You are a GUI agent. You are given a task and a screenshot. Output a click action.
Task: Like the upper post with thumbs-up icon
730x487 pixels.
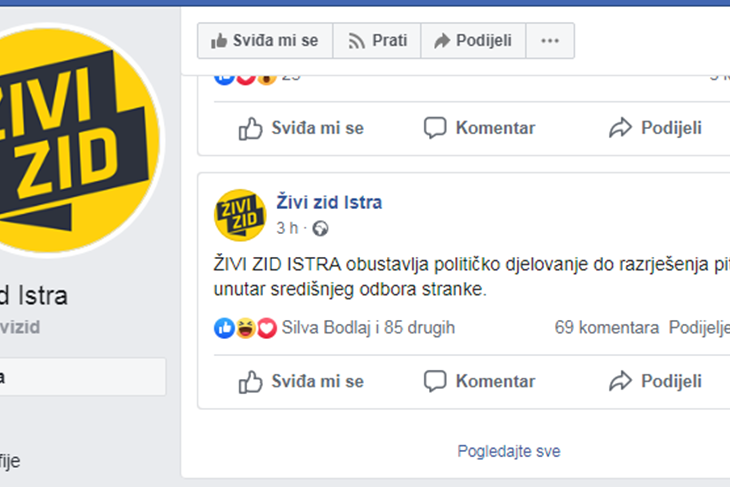pyautogui.click(x=301, y=128)
